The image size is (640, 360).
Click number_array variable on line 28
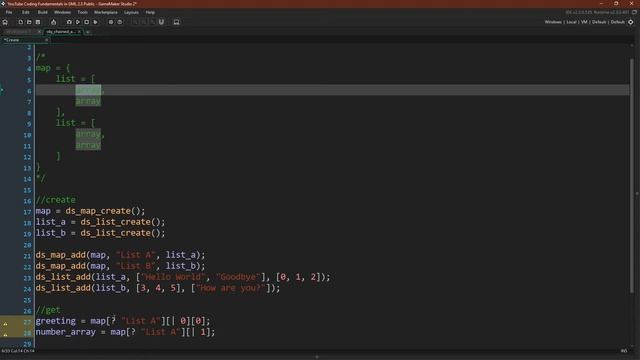(65, 332)
